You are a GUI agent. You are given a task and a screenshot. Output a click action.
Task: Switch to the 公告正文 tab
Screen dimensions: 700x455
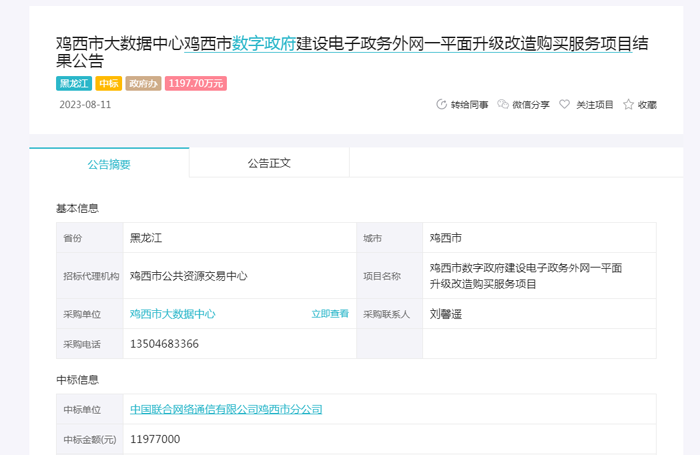click(x=269, y=163)
